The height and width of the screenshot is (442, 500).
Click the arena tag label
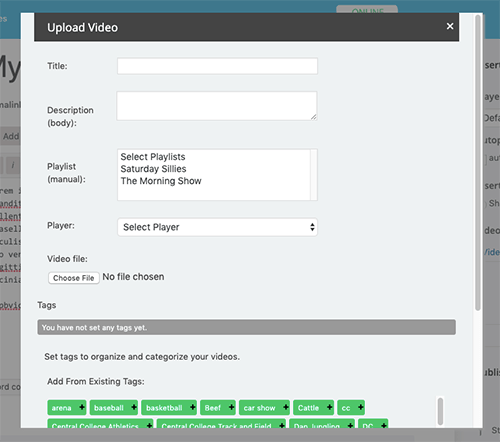click(x=61, y=408)
